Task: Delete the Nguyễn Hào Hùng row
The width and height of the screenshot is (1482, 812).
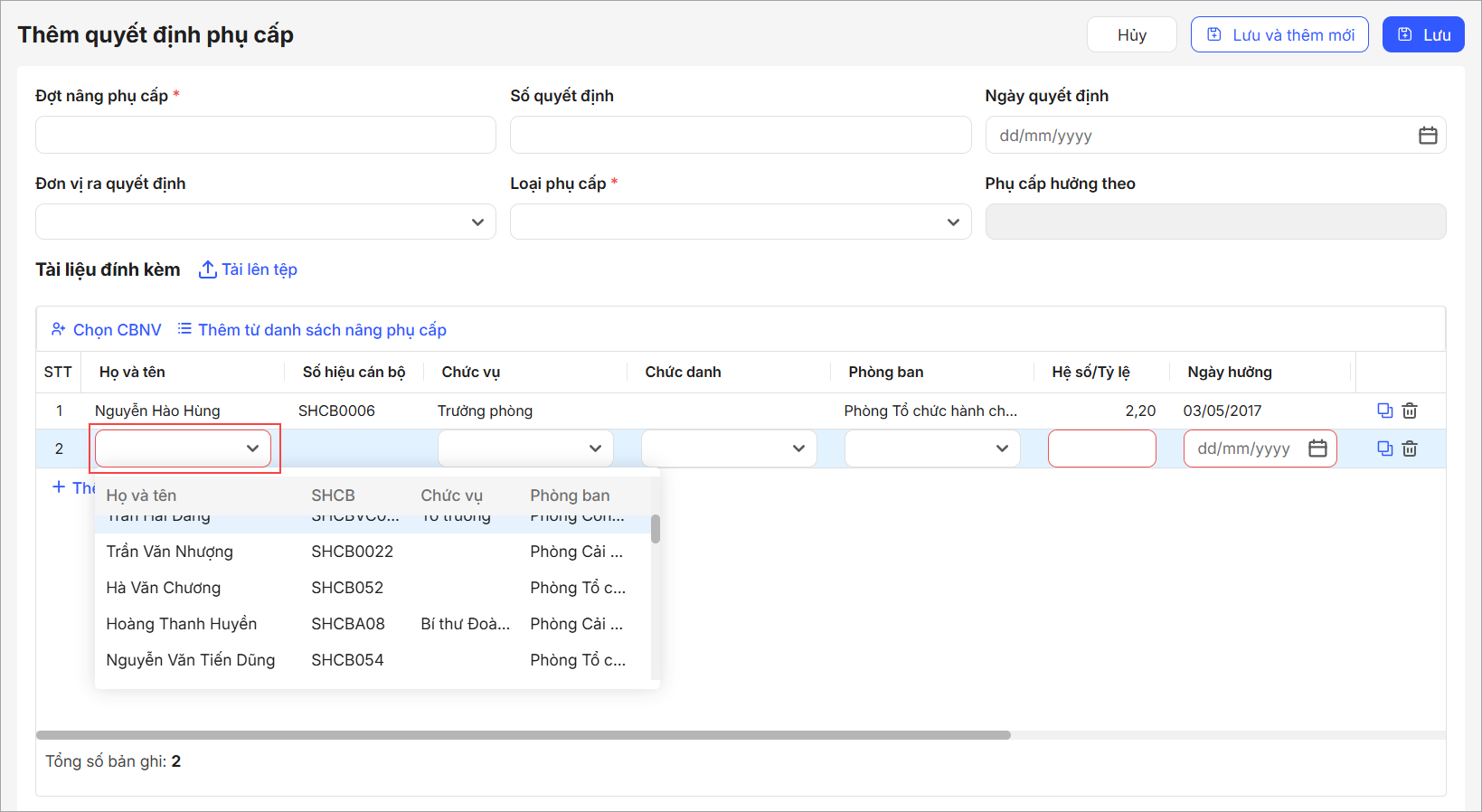Action: click(x=1410, y=411)
